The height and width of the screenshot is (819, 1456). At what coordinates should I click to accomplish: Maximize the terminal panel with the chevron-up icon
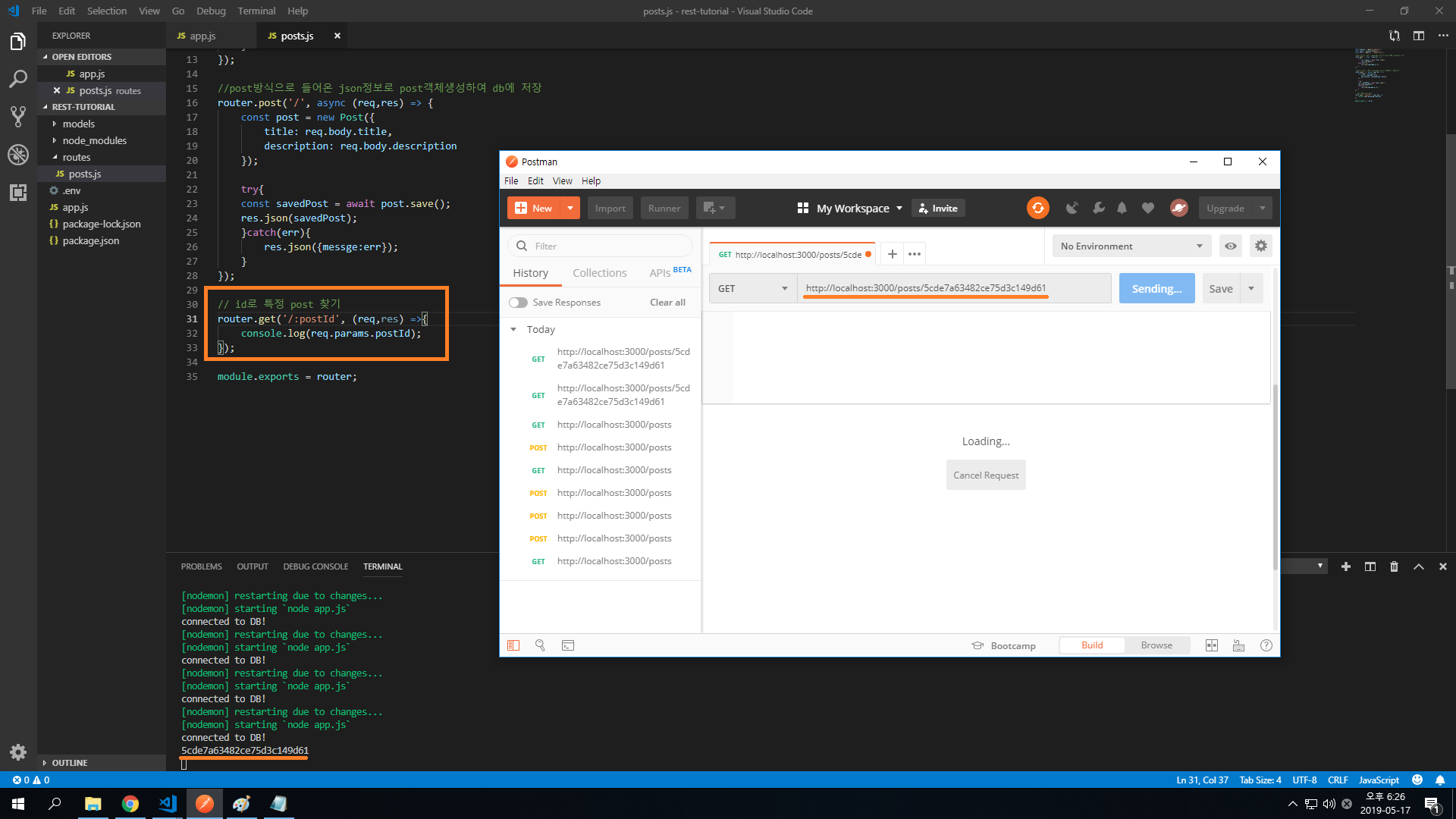tap(1419, 566)
